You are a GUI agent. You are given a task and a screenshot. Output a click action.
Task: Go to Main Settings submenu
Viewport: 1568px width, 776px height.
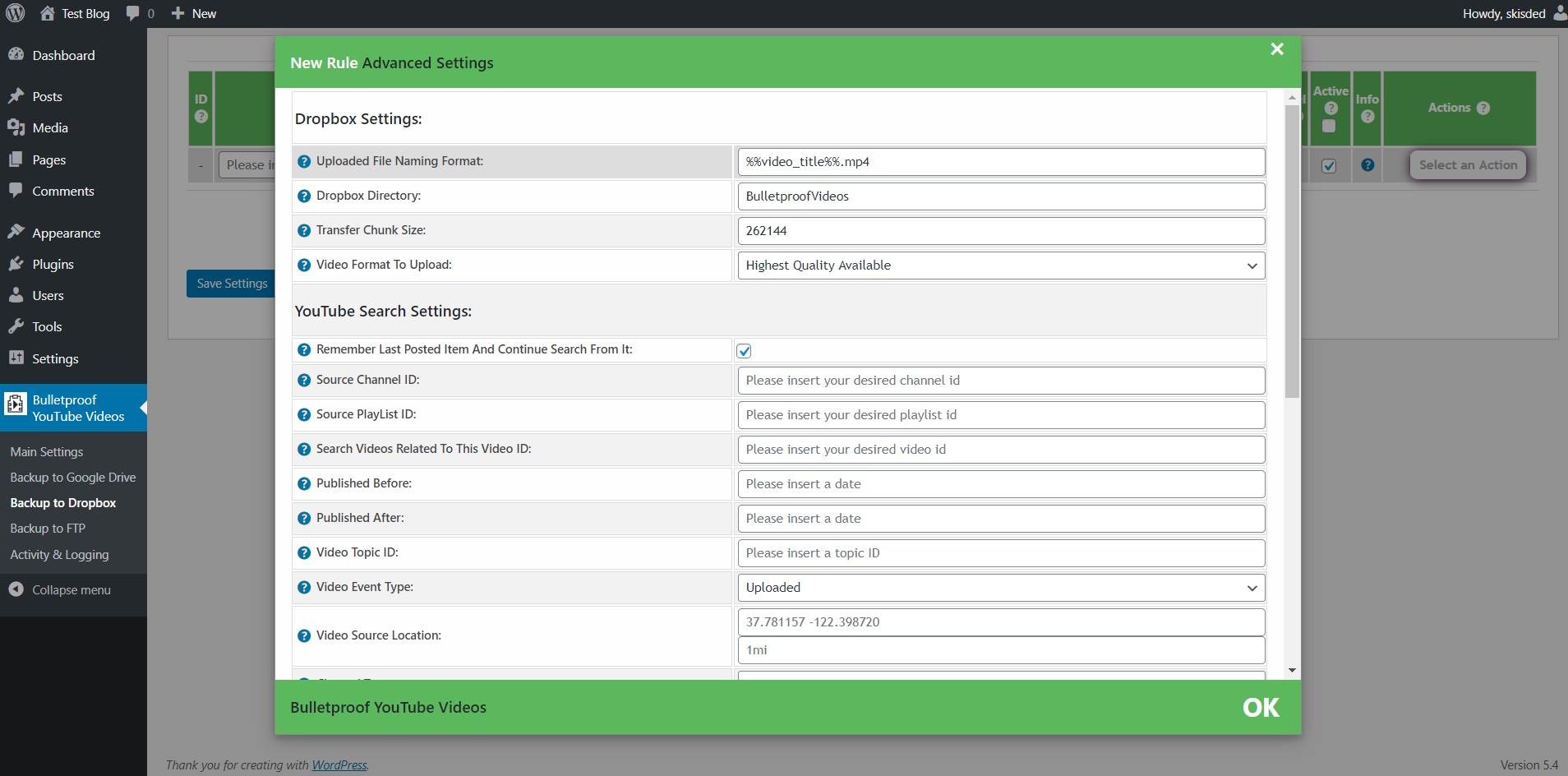(x=47, y=451)
